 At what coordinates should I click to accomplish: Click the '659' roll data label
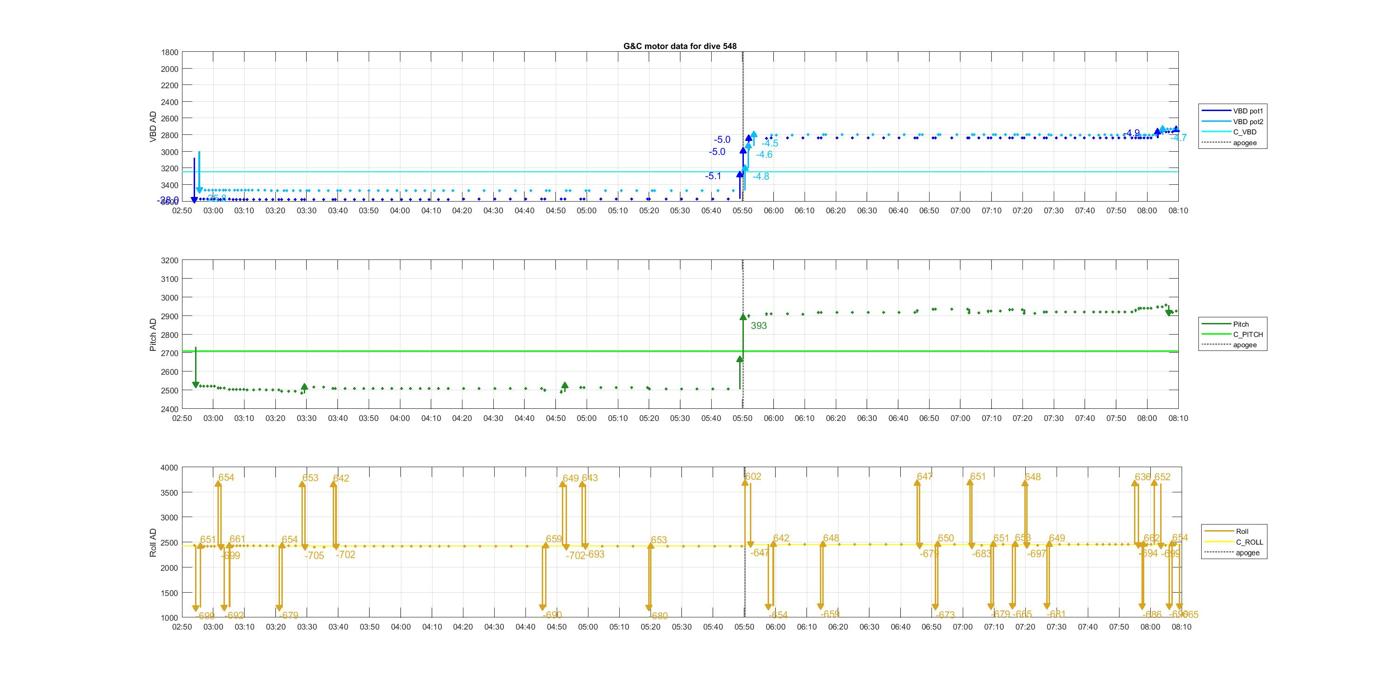(x=554, y=540)
